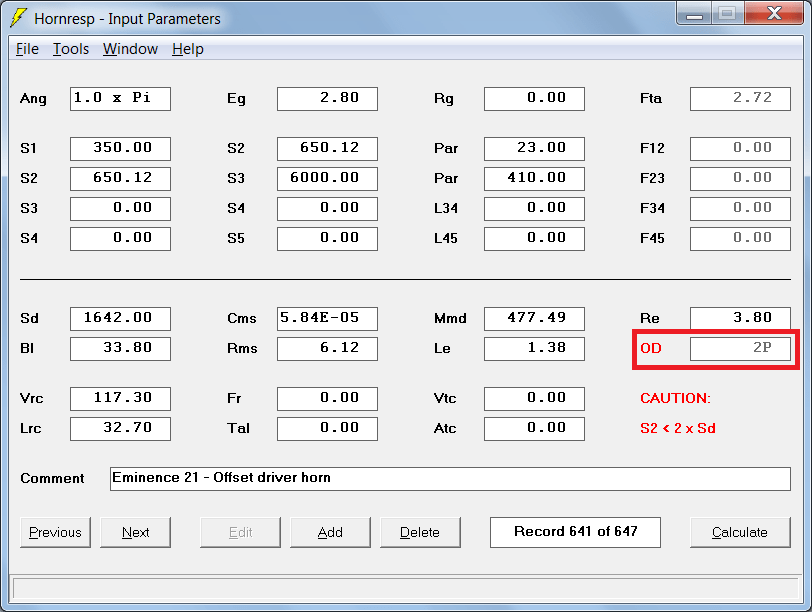Image resolution: width=812 pixels, height=612 pixels.
Task: Click the S1 field with 350.00
Action: (x=120, y=149)
